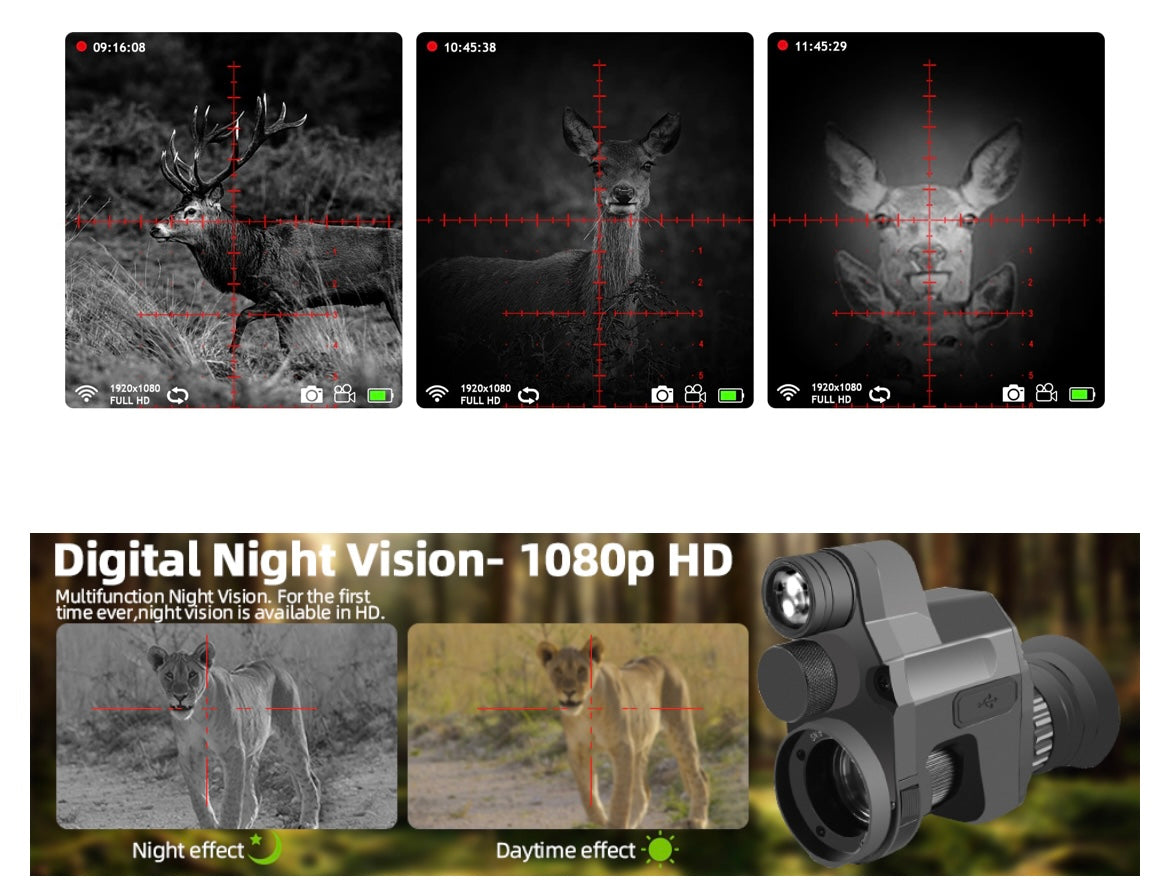Click the Night effect label
1170x889 pixels.
click(188, 851)
